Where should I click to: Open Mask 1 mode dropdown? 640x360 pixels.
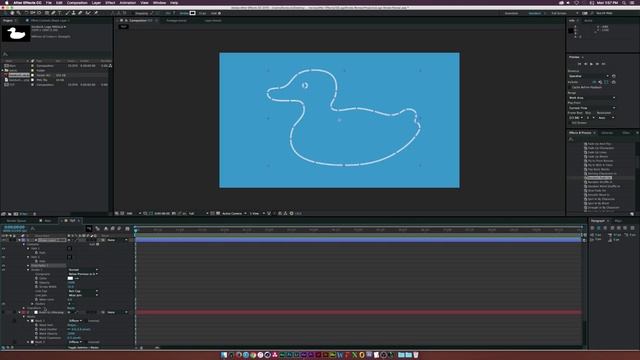click(x=75, y=321)
